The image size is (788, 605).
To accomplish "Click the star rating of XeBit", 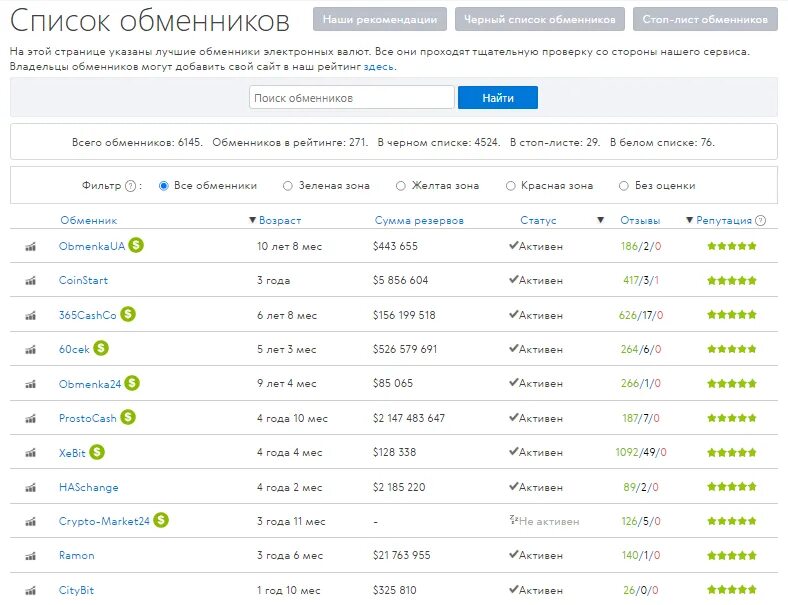I will pyautogui.click(x=732, y=452).
